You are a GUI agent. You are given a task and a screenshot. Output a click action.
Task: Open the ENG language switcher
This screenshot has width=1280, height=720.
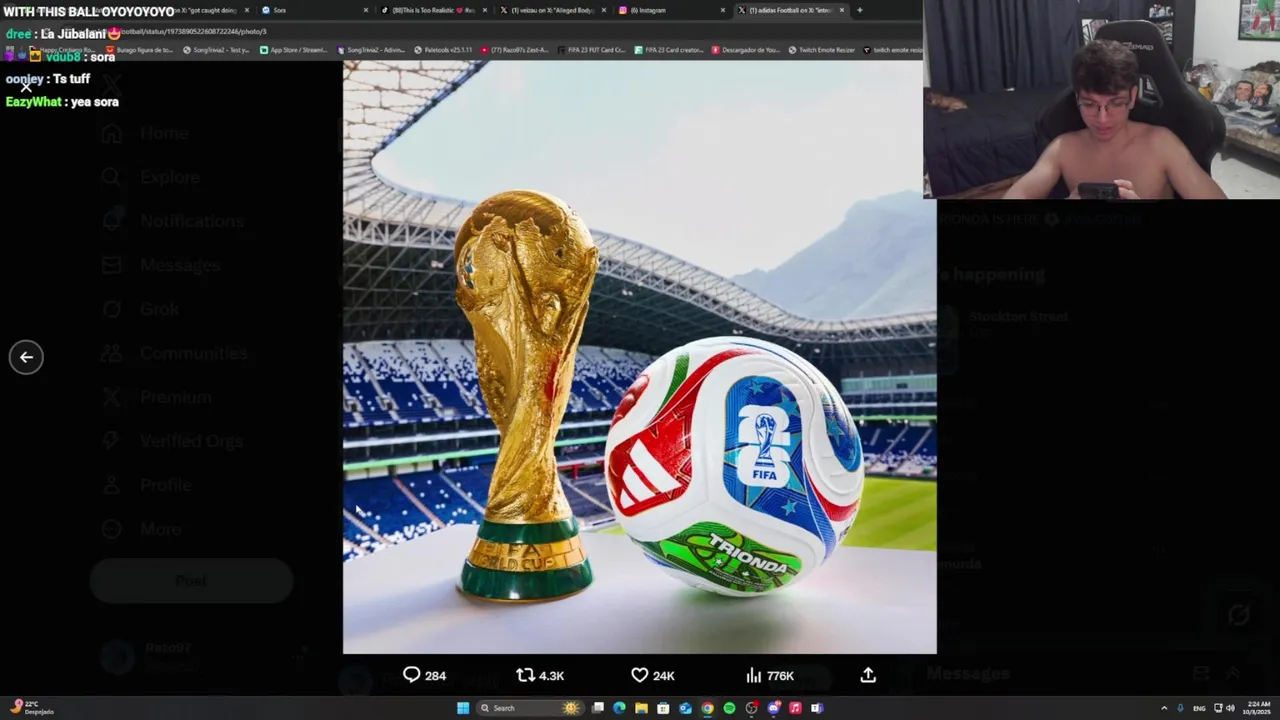[1199, 708]
